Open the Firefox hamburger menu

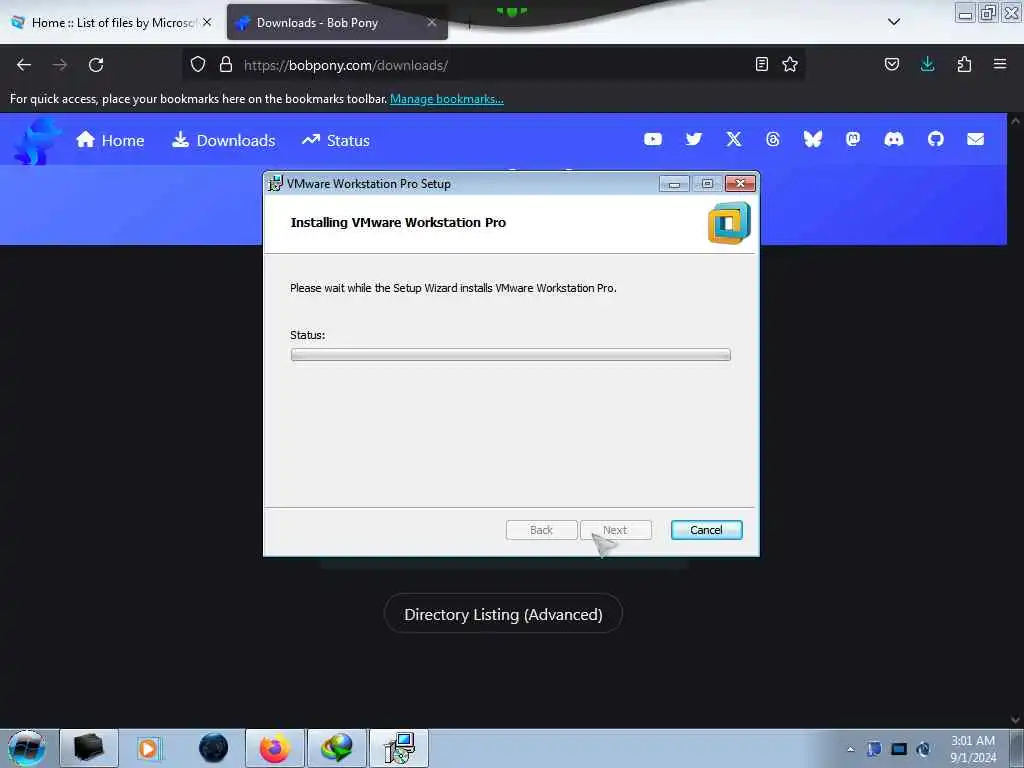click(1000, 64)
